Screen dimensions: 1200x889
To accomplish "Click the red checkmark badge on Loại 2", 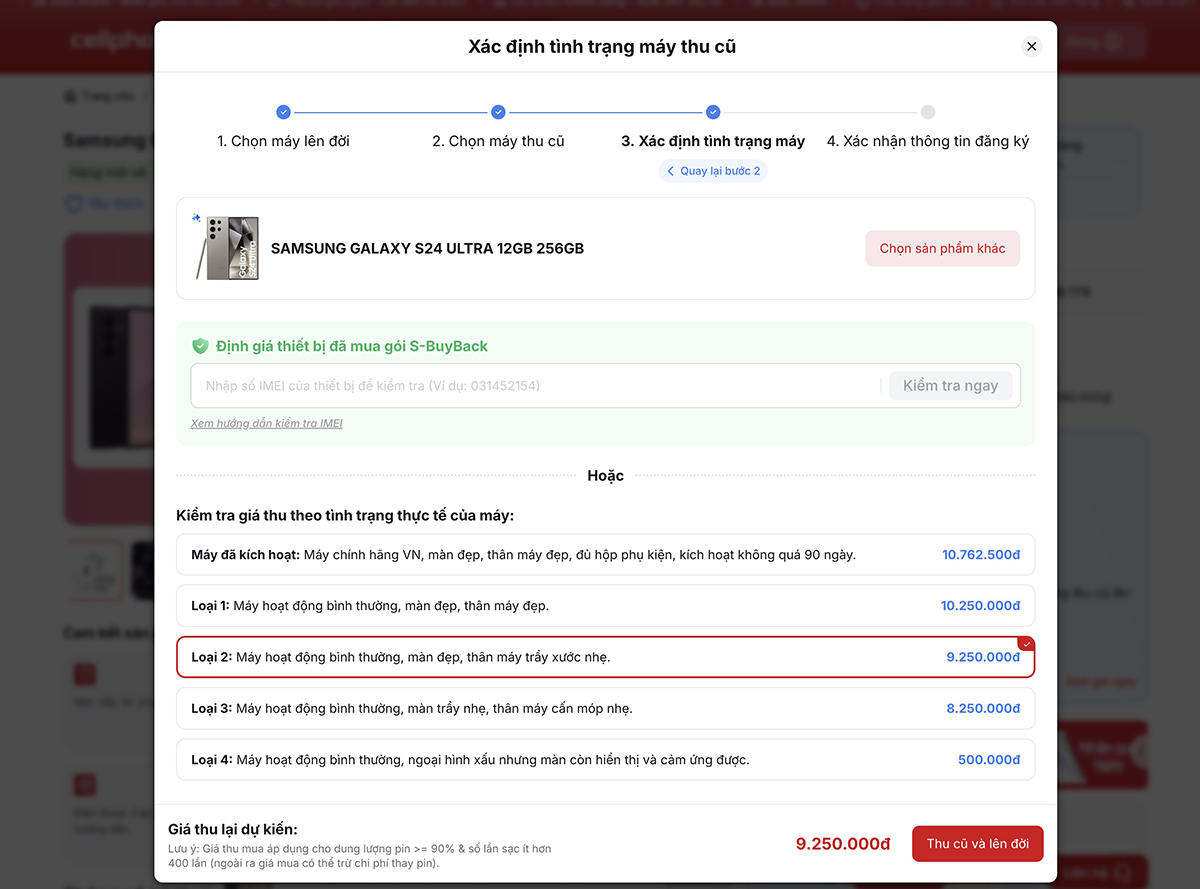I will pyautogui.click(x=1025, y=644).
